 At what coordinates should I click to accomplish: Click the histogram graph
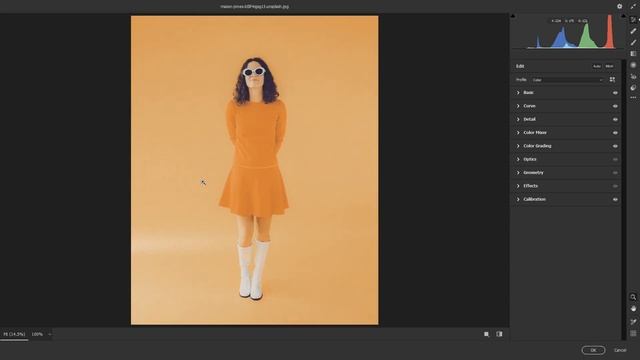[x=571, y=32]
